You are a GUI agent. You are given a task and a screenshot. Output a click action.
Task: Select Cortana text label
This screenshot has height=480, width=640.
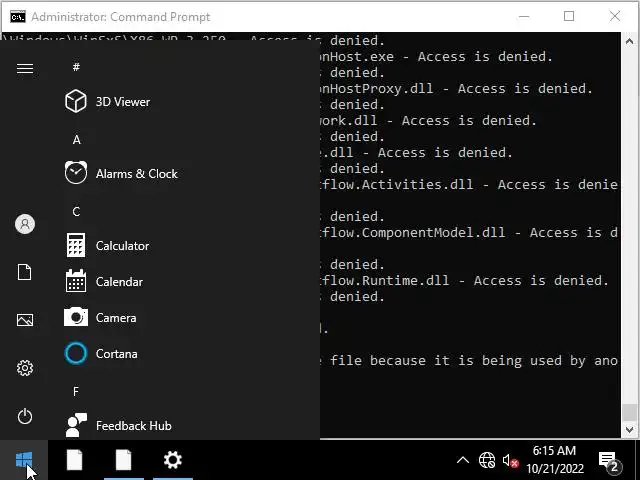(x=116, y=353)
